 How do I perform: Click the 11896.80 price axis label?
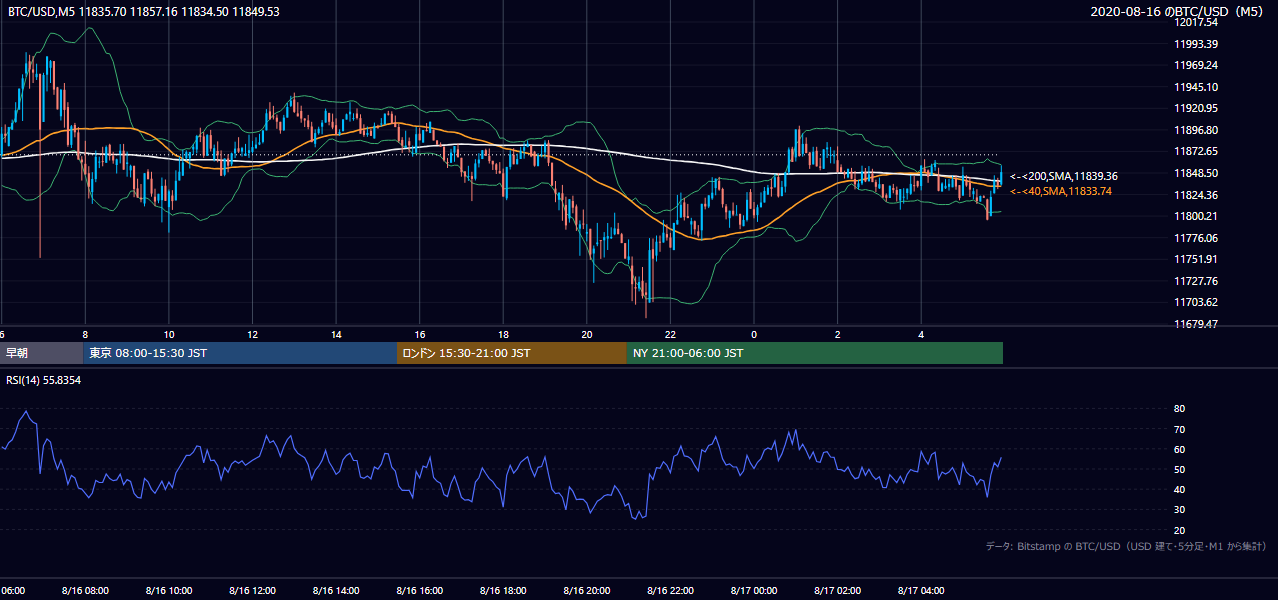point(1195,130)
